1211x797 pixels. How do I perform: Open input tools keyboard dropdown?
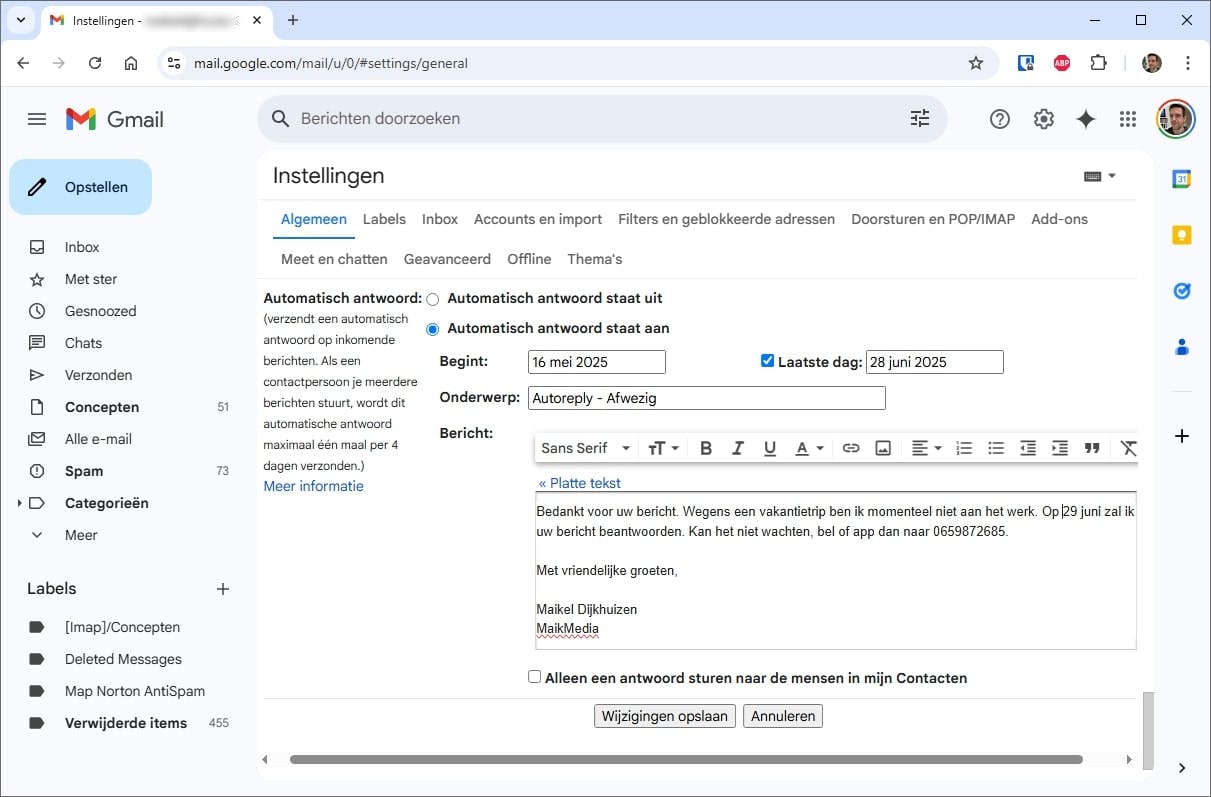[1100, 176]
